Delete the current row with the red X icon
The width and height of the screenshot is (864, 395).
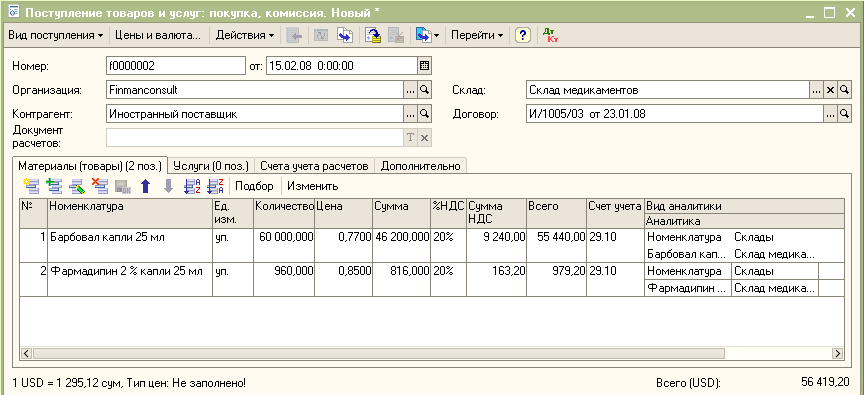click(x=100, y=186)
